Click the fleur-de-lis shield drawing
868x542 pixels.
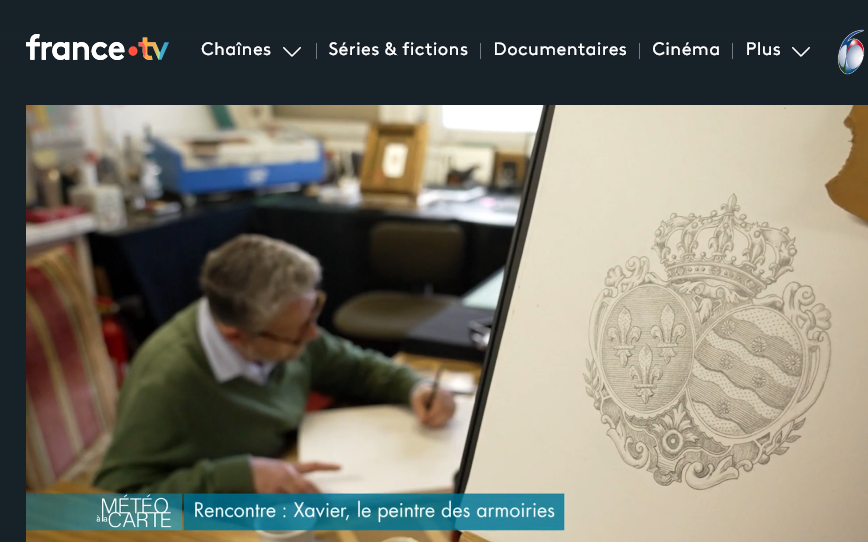[x=645, y=351]
